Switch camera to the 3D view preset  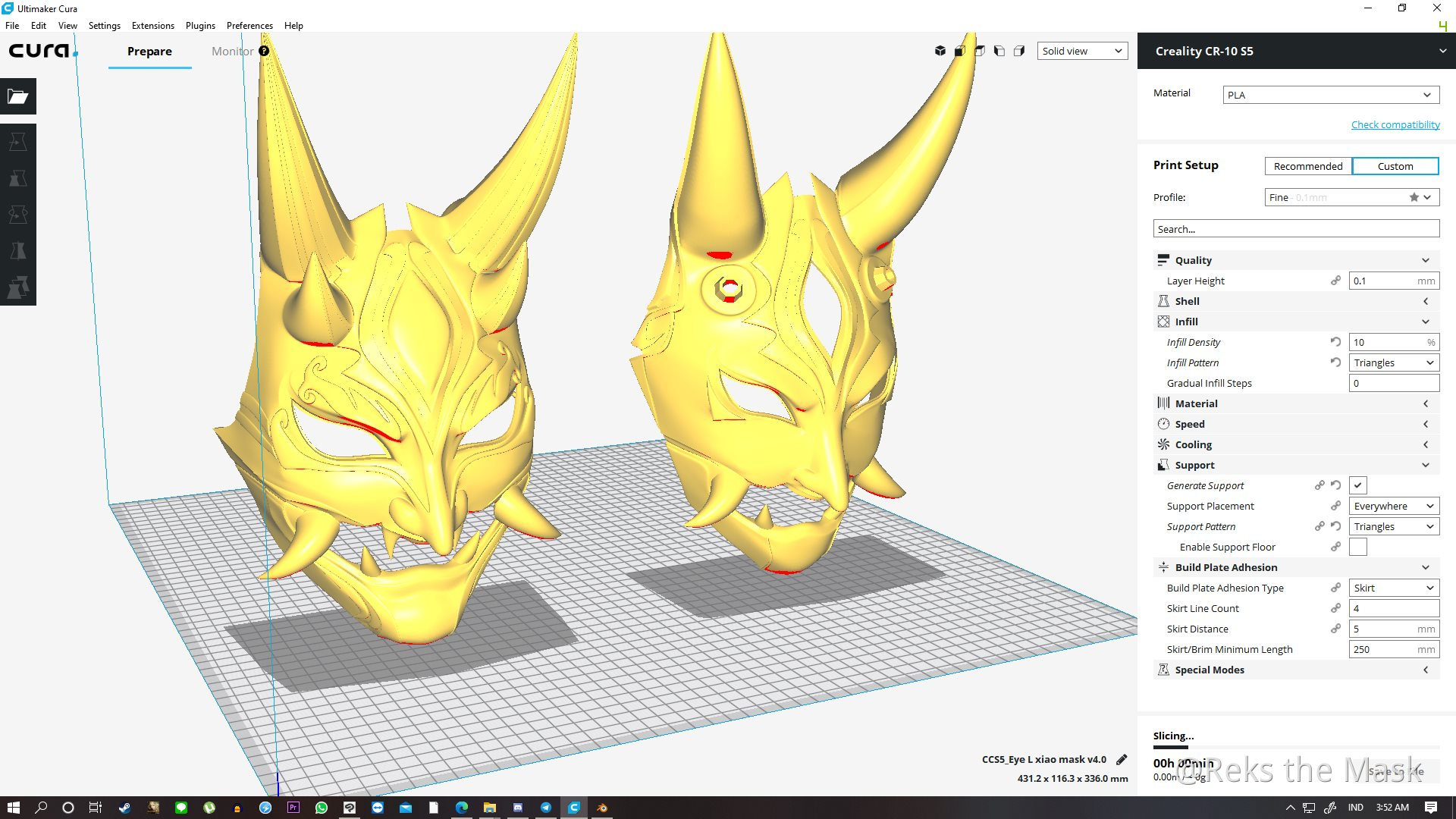point(940,51)
